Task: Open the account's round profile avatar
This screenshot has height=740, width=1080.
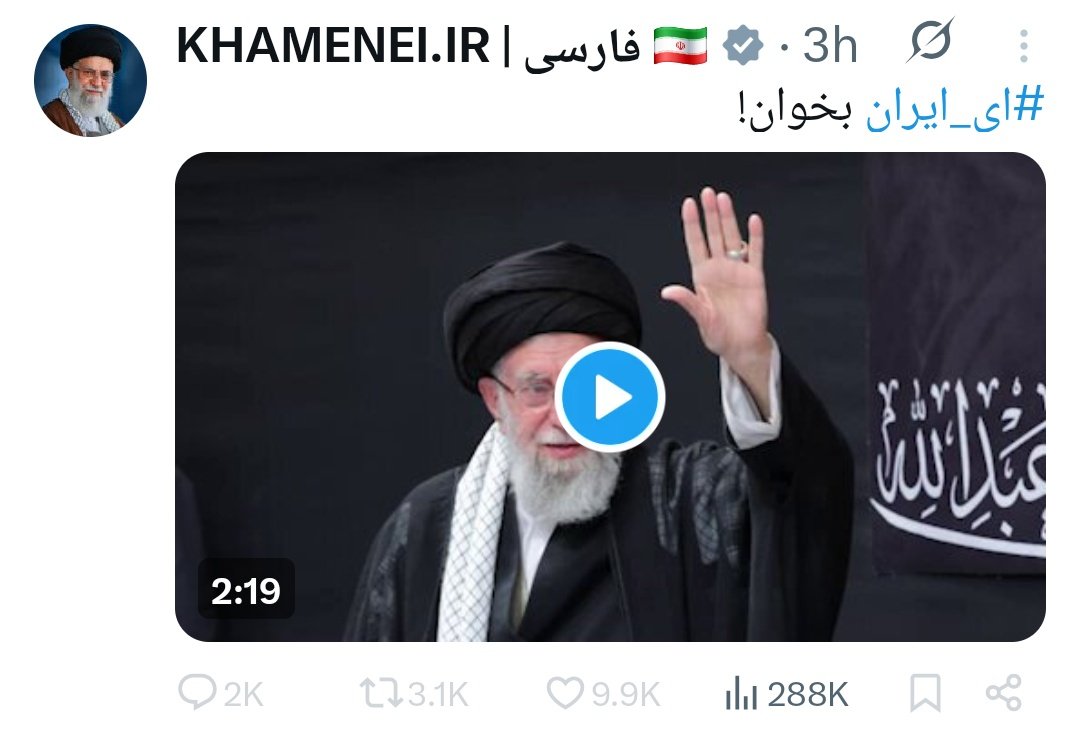Action: point(90,80)
